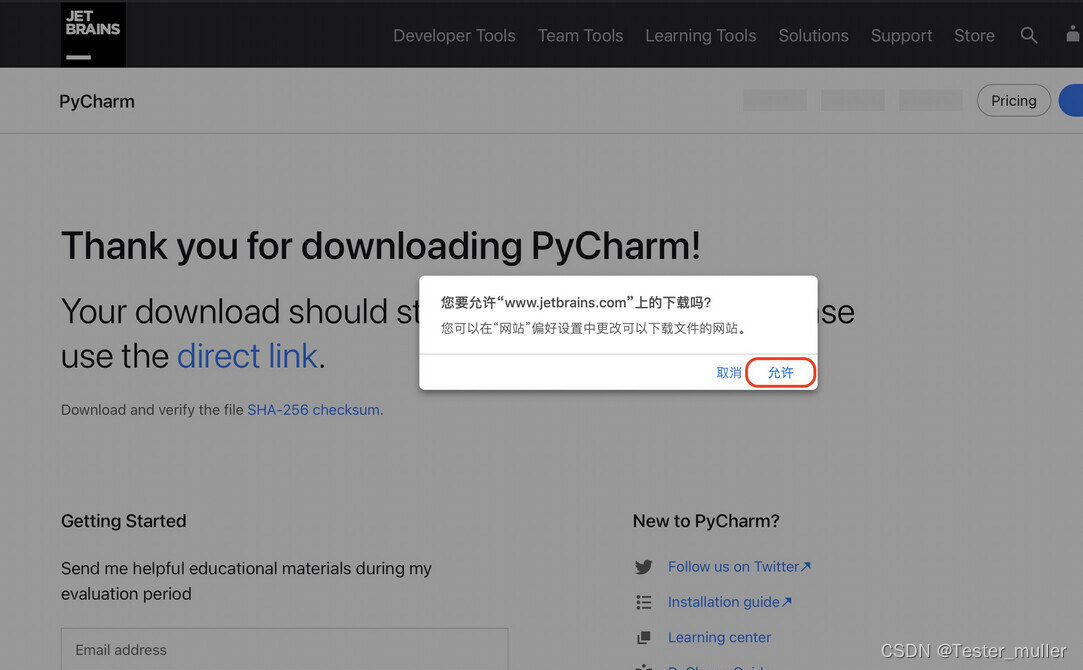Open the Learning center link

coord(719,637)
